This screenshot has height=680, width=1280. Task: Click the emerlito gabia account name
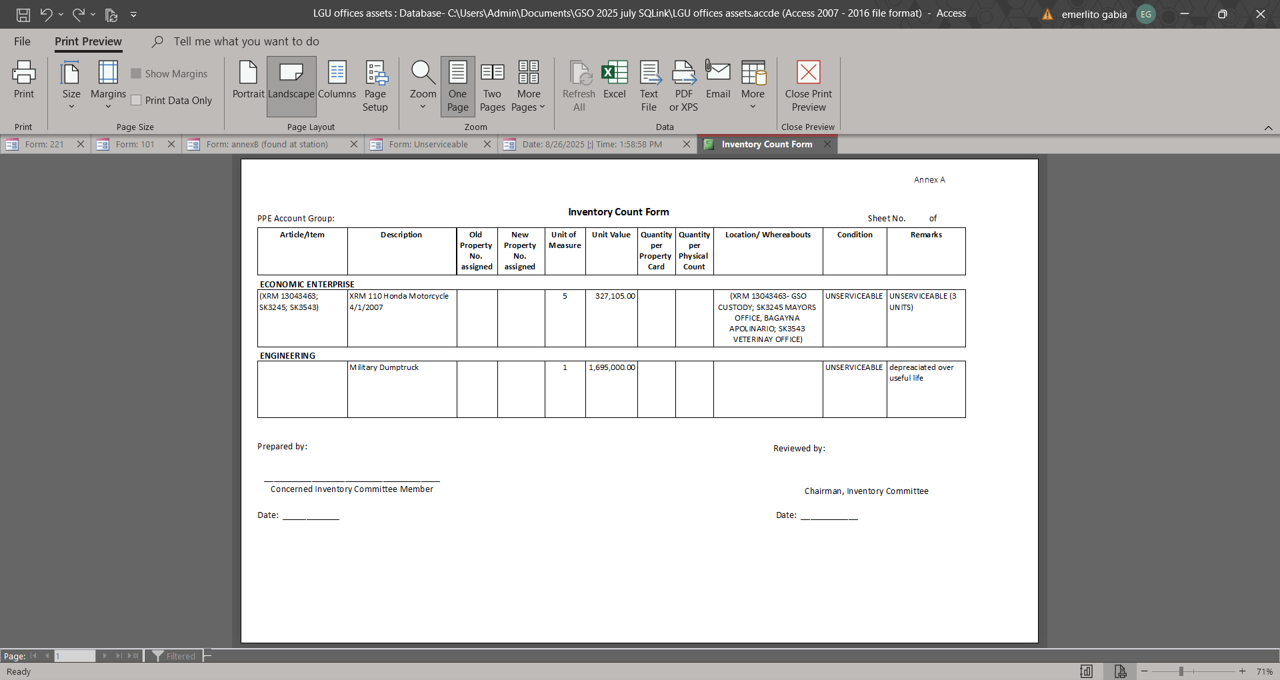pos(1094,14)
